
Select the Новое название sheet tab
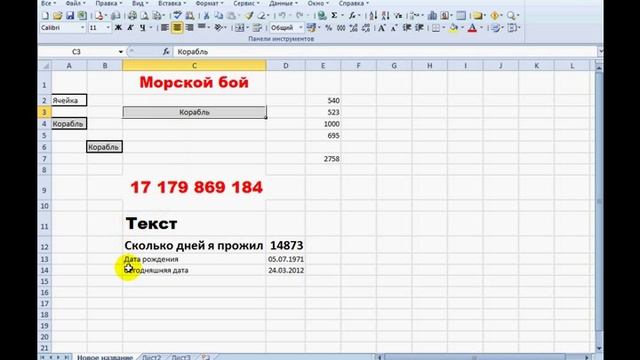[x=105, y=357]
